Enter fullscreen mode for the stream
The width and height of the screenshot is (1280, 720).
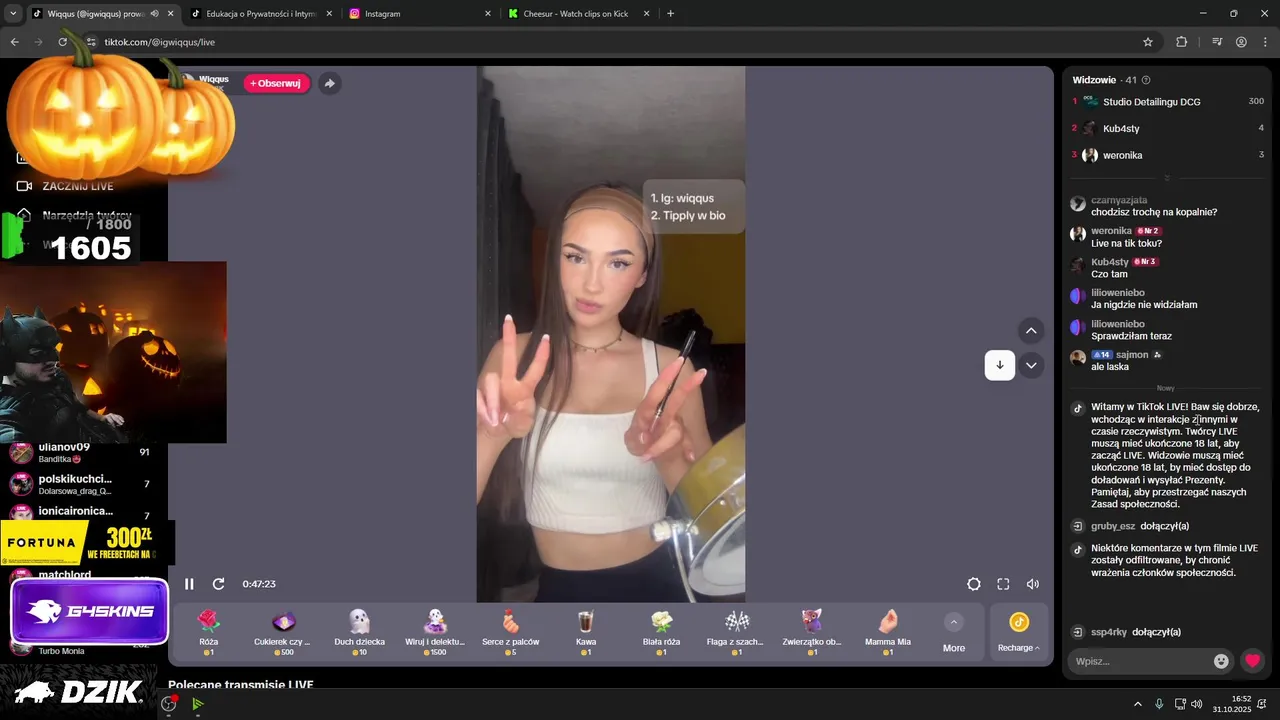tap(1003, 584)
